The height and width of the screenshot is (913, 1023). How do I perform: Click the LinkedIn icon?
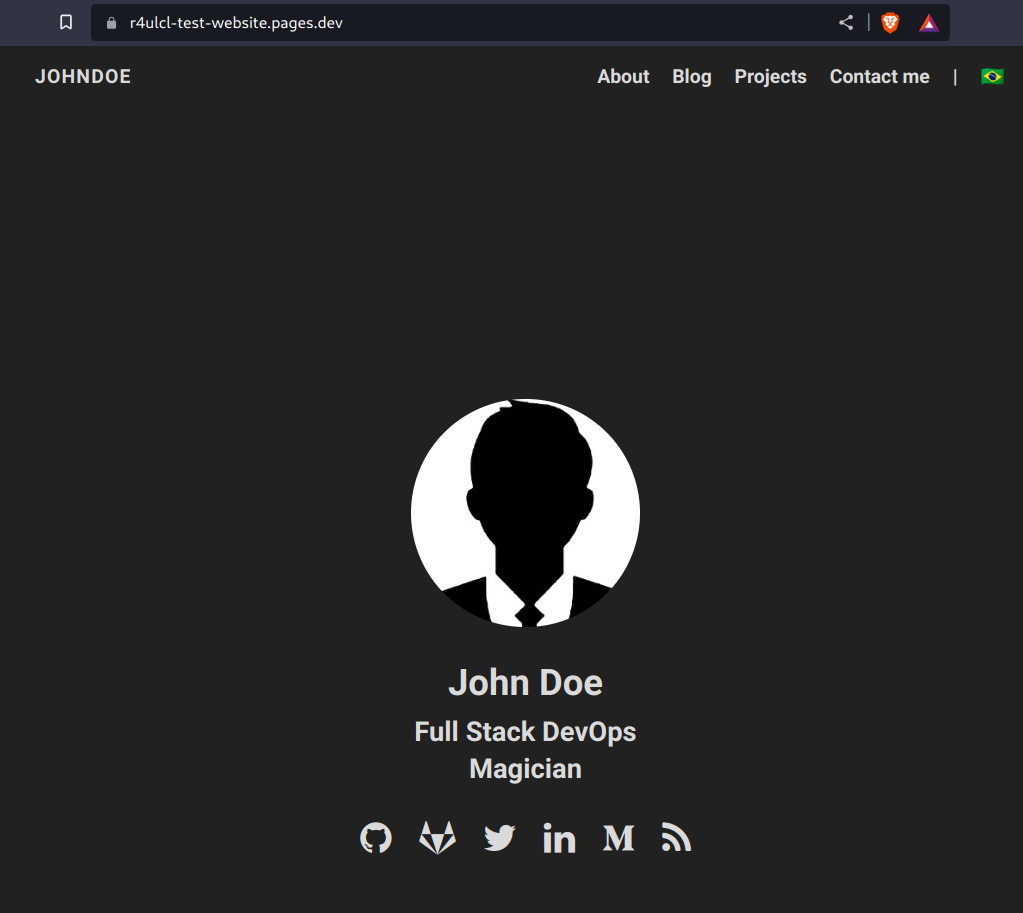click(559, 838)
